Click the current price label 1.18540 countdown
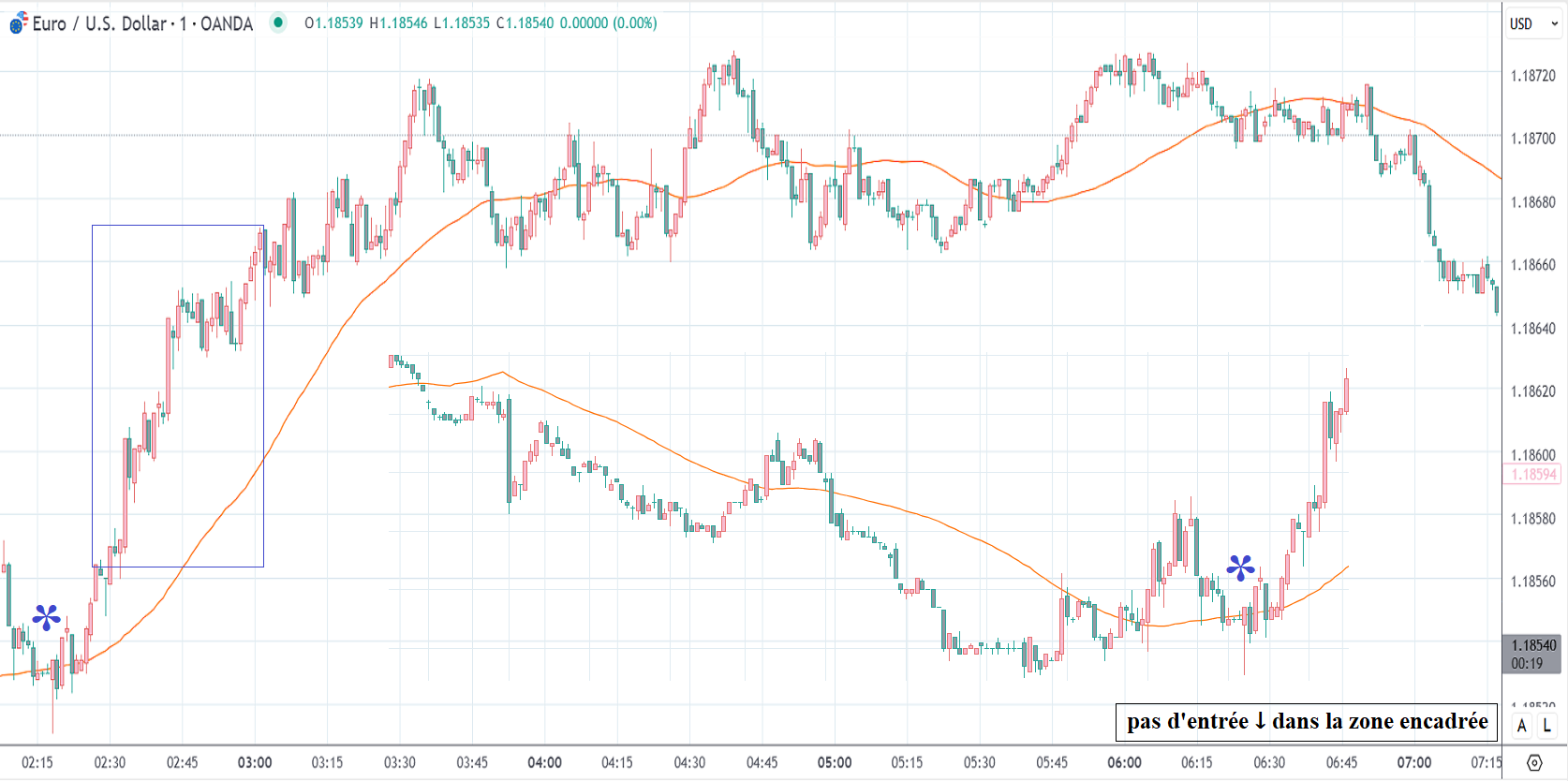1568x781 pixels. [x=1532, y=655]
